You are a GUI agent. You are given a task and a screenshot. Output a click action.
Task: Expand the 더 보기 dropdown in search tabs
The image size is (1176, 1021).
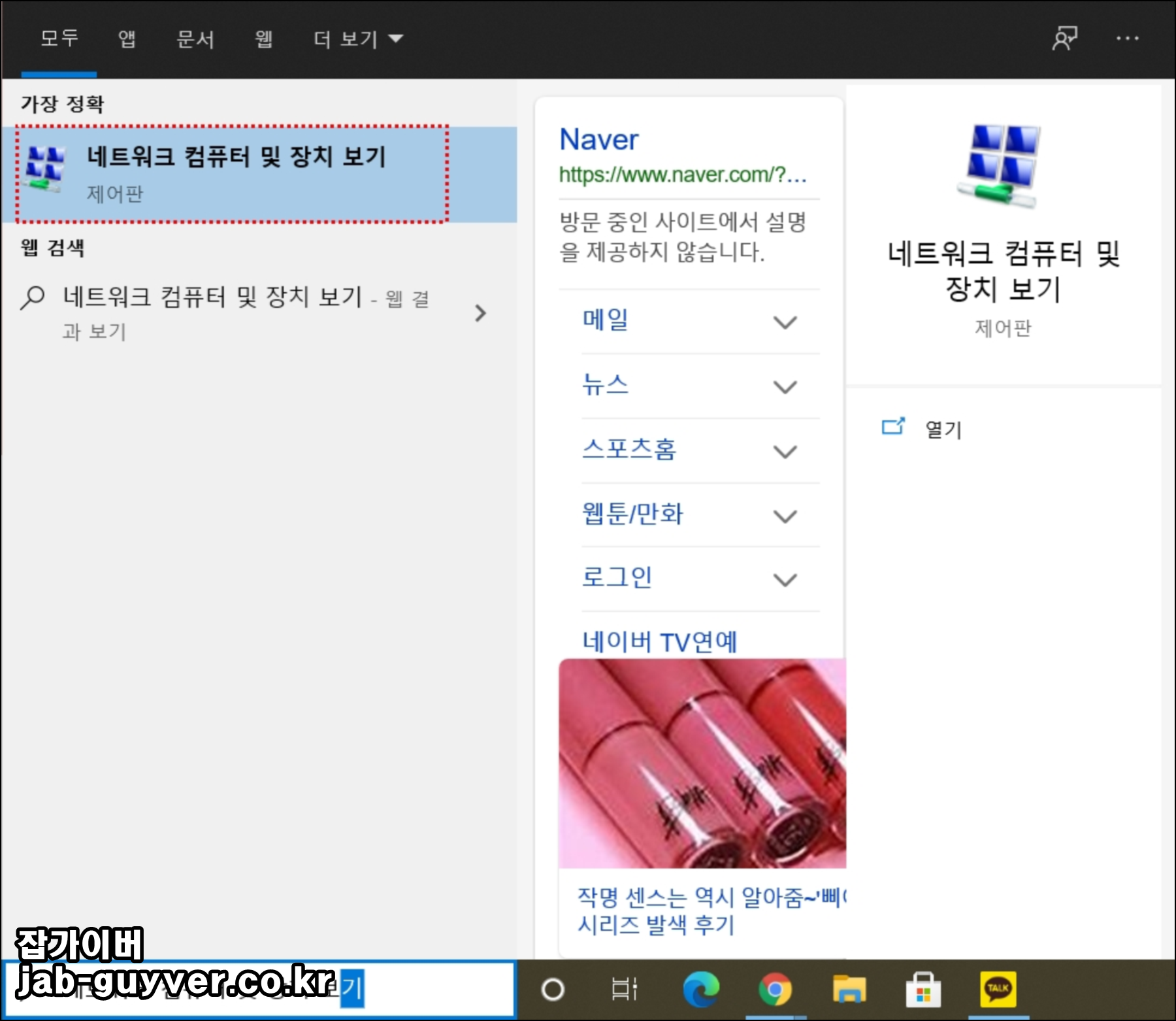[x=357, y=39]
